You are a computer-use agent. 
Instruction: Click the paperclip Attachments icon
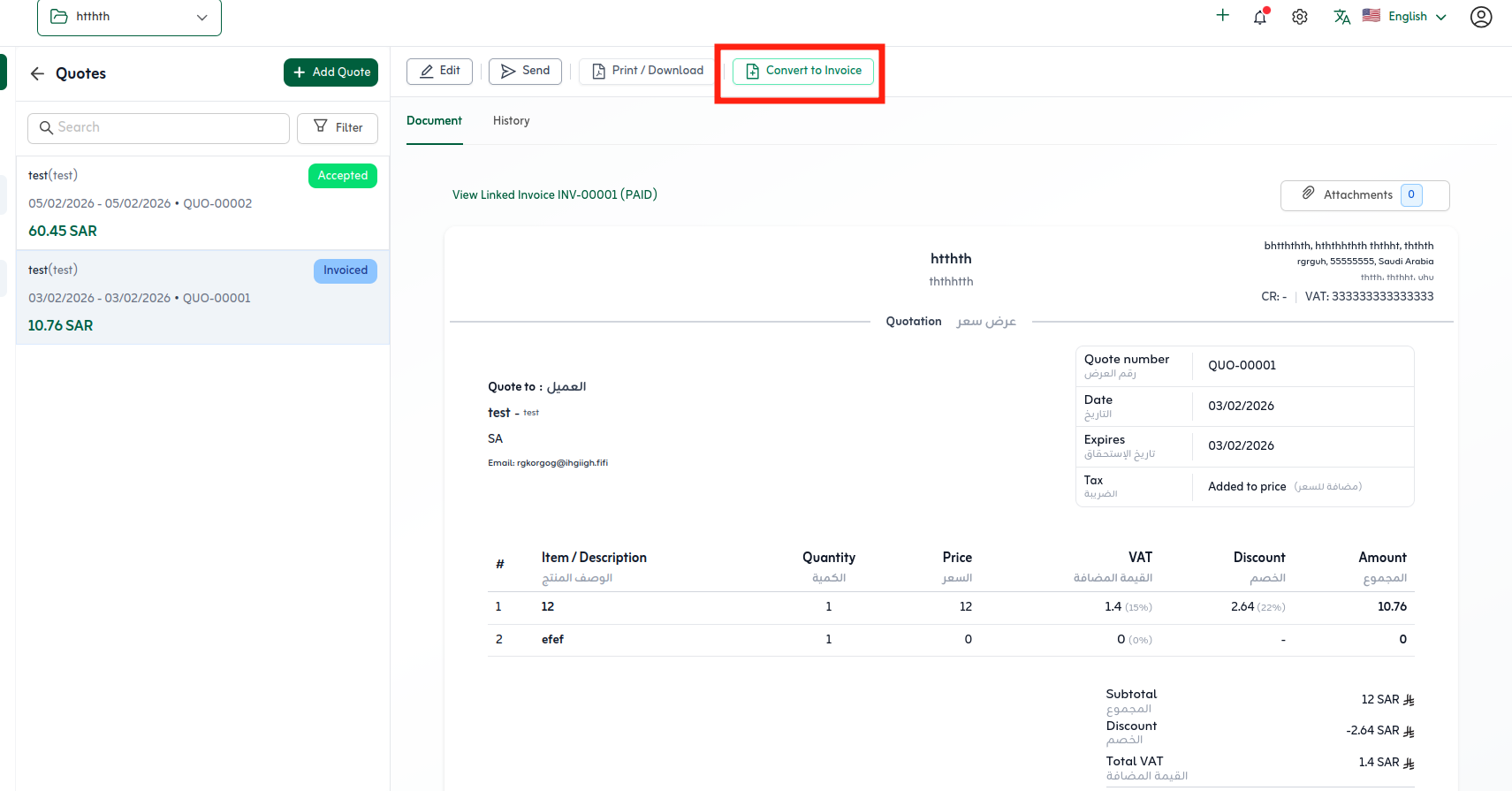click(x=1309, y=194)
